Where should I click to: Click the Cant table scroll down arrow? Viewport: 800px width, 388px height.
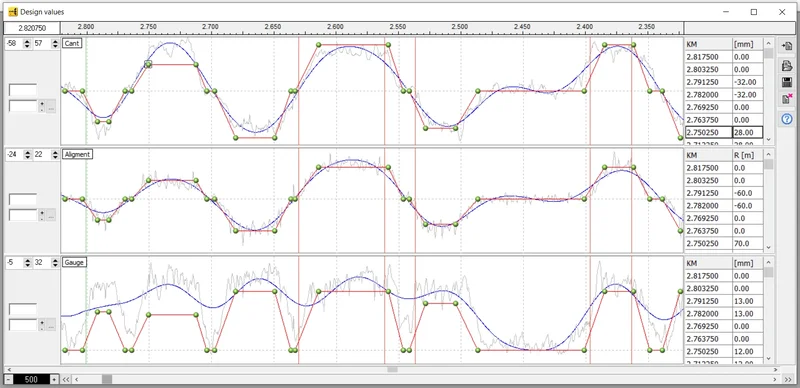point(768,139)
